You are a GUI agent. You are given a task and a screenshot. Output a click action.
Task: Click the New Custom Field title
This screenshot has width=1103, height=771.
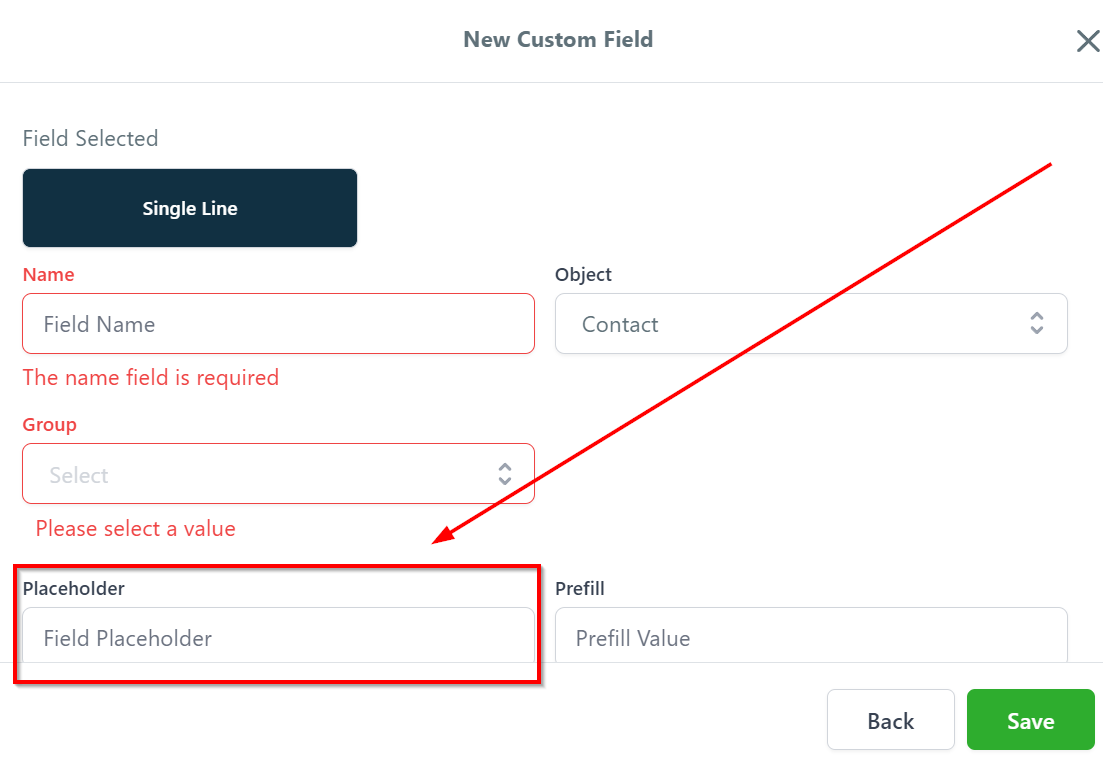click(x=558, y=40)
